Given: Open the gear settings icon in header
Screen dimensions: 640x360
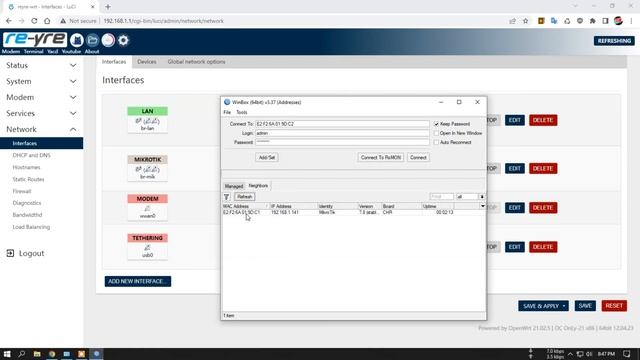Looking at the screenshot, I should (x=123, y=40).
